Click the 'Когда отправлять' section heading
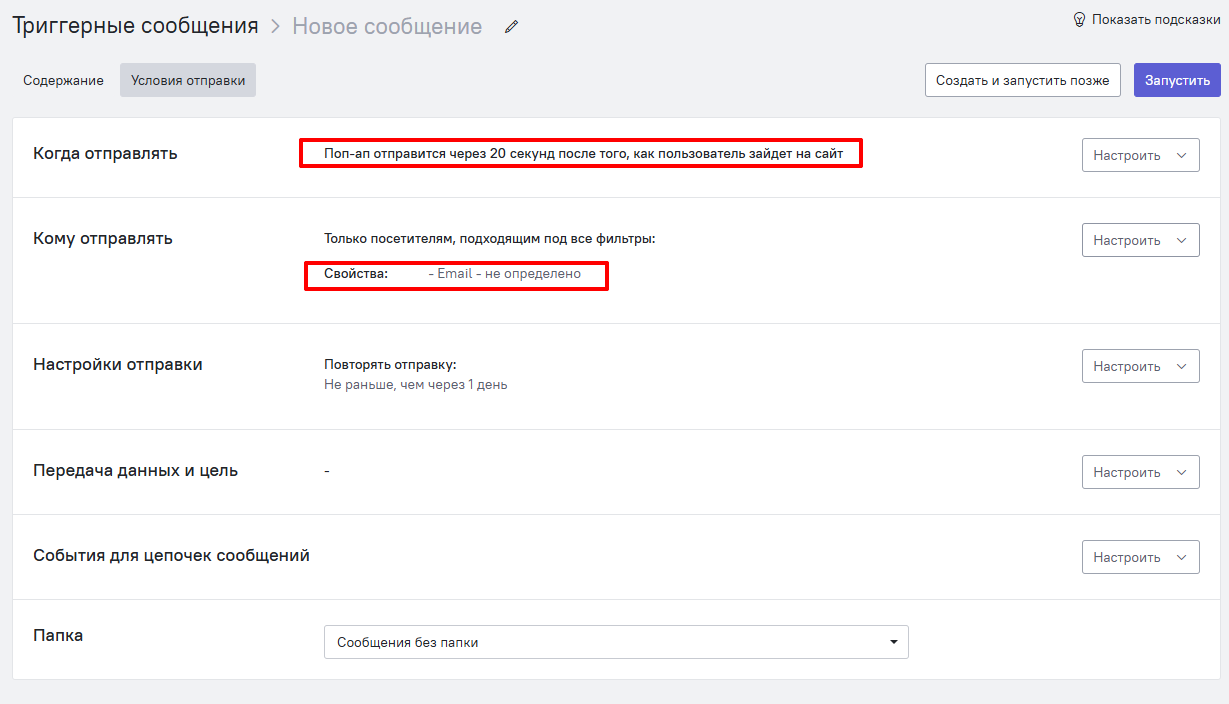Screen dimensions: 1229x704 (x=105, y=153)
